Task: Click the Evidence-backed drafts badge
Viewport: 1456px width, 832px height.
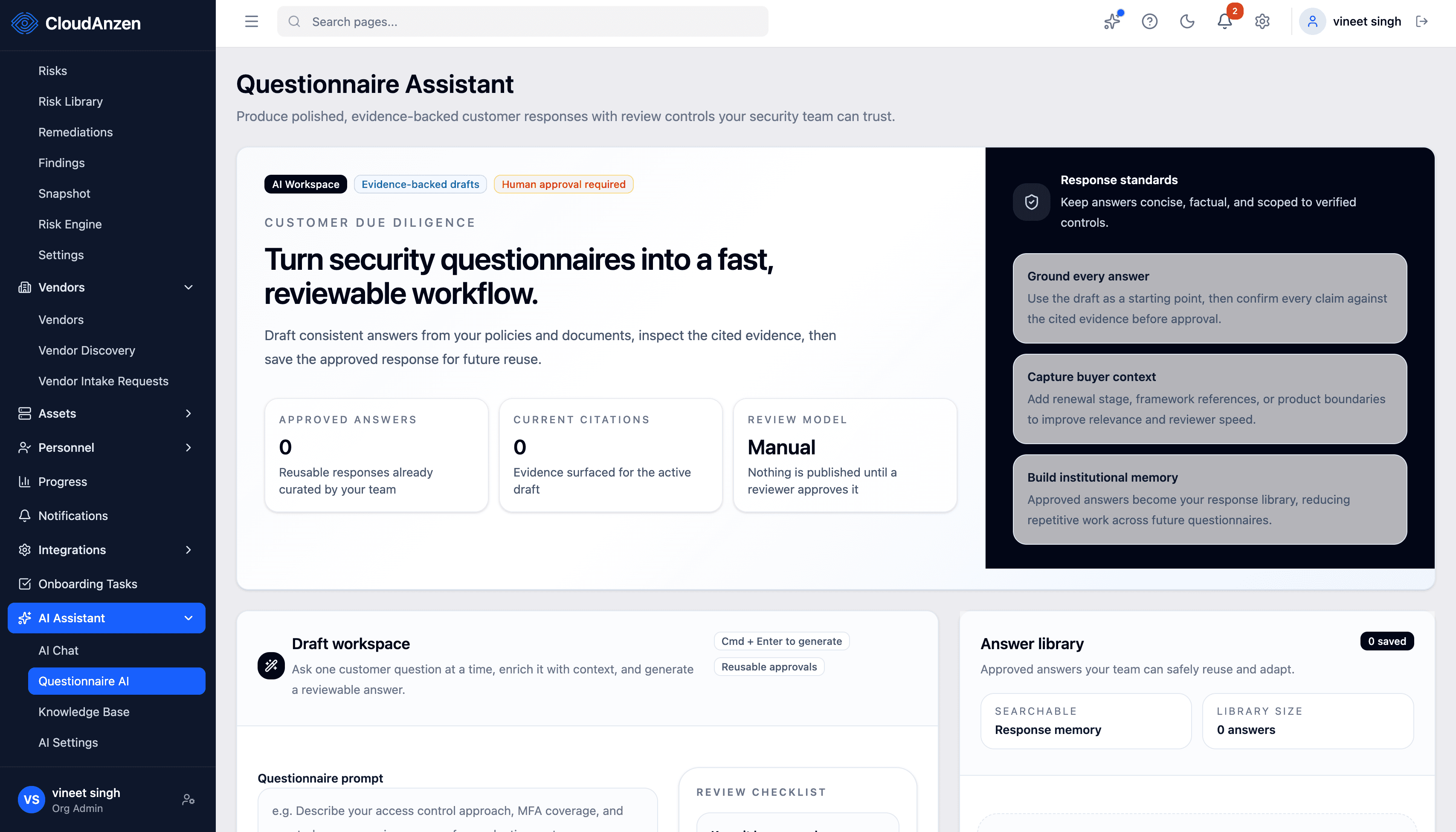Action: 420,184
